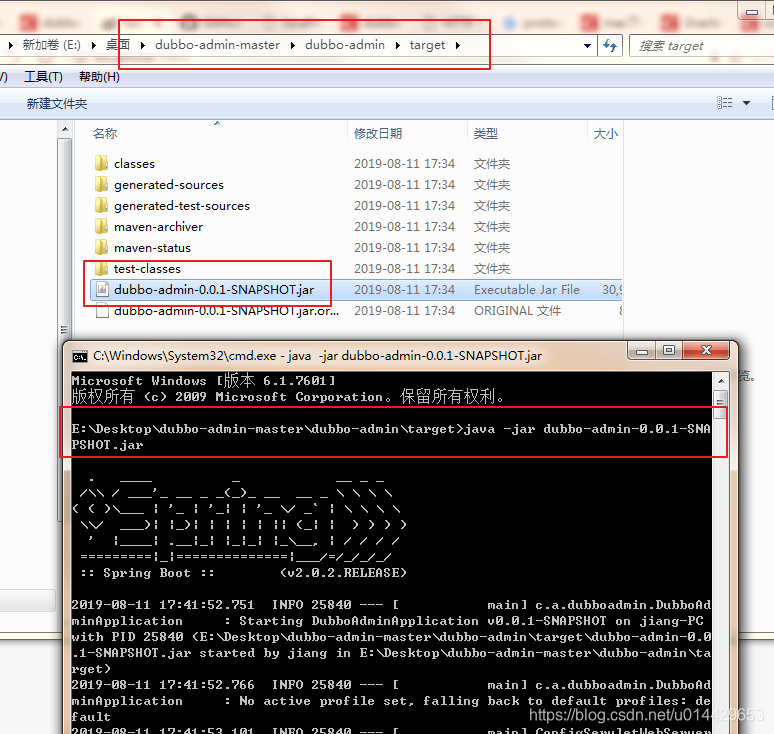Select the generated-sources folder name

169,185
